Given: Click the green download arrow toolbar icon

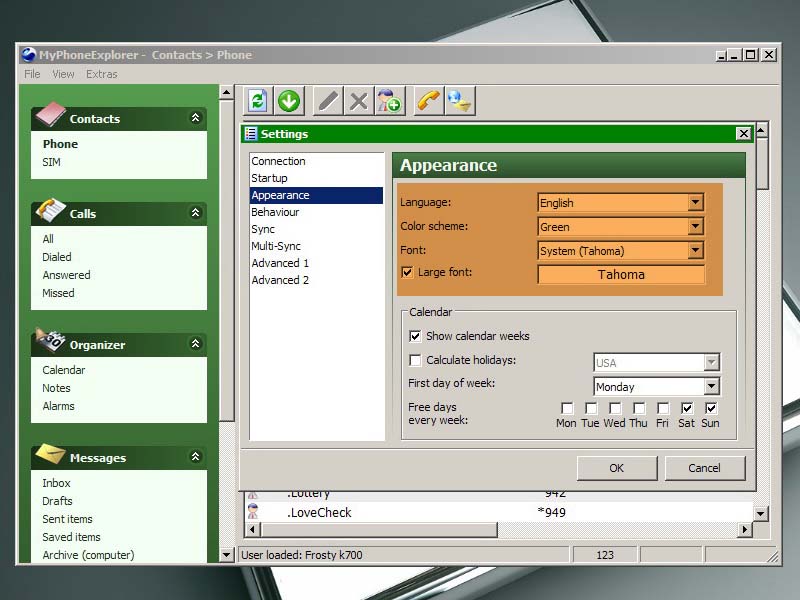Looking at the screenshot, I should click(x=289, y=101).
